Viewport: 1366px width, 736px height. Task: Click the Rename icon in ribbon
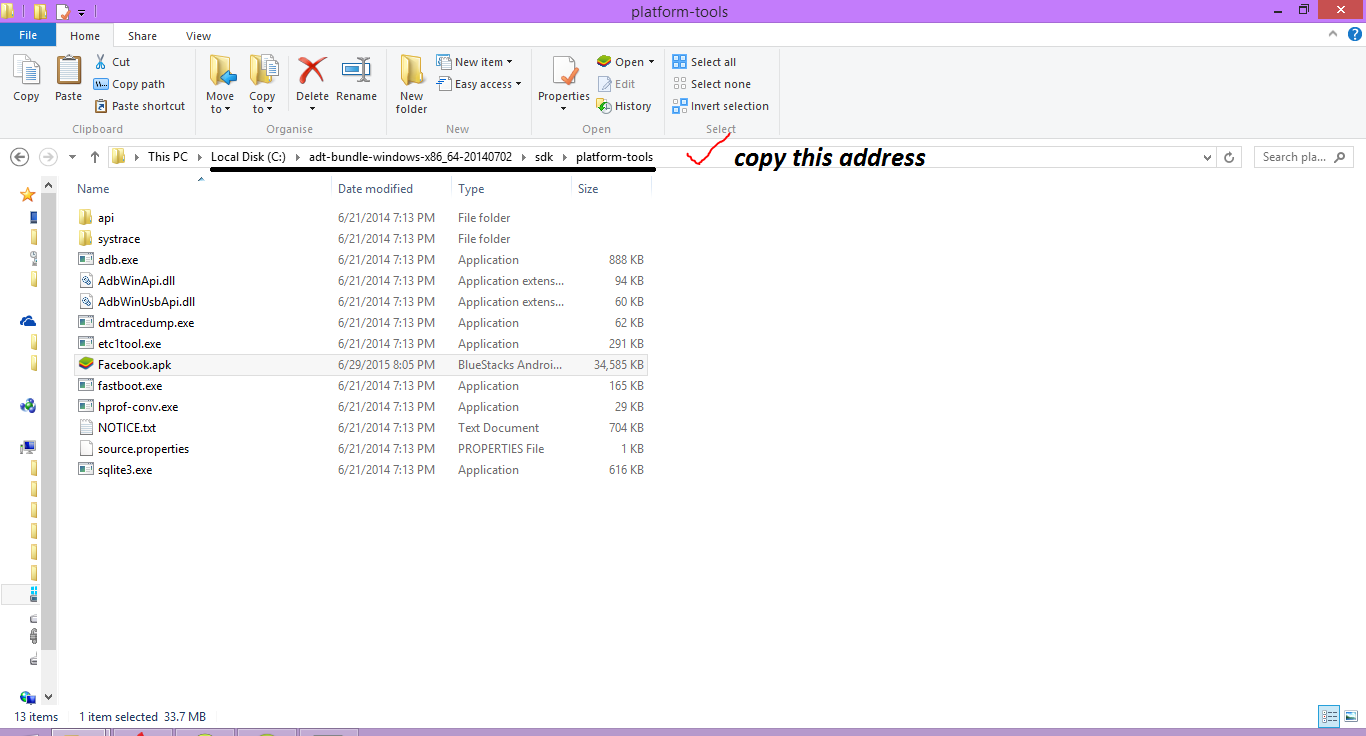(x=356, y=72)
